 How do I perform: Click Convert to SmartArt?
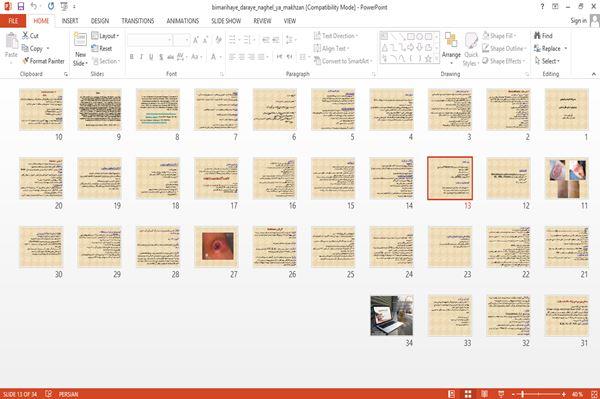point(343,61)
